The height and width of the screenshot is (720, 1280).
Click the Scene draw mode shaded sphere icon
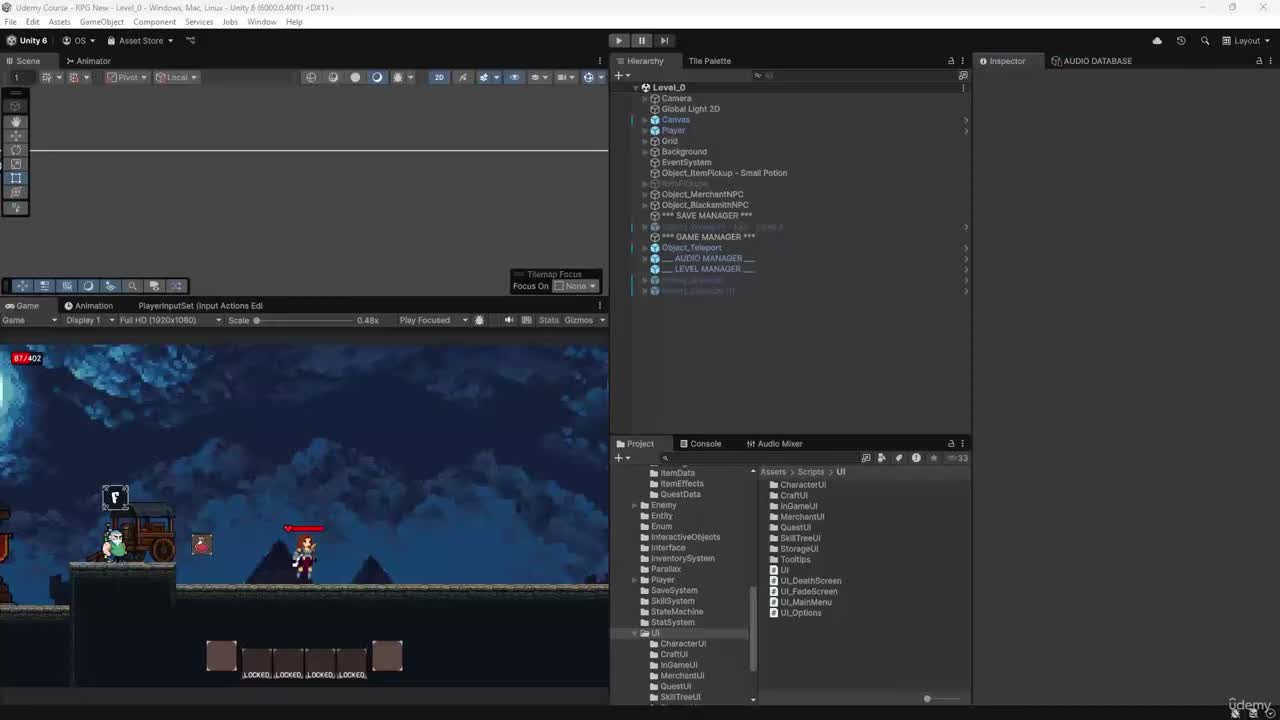pos(355,77)
